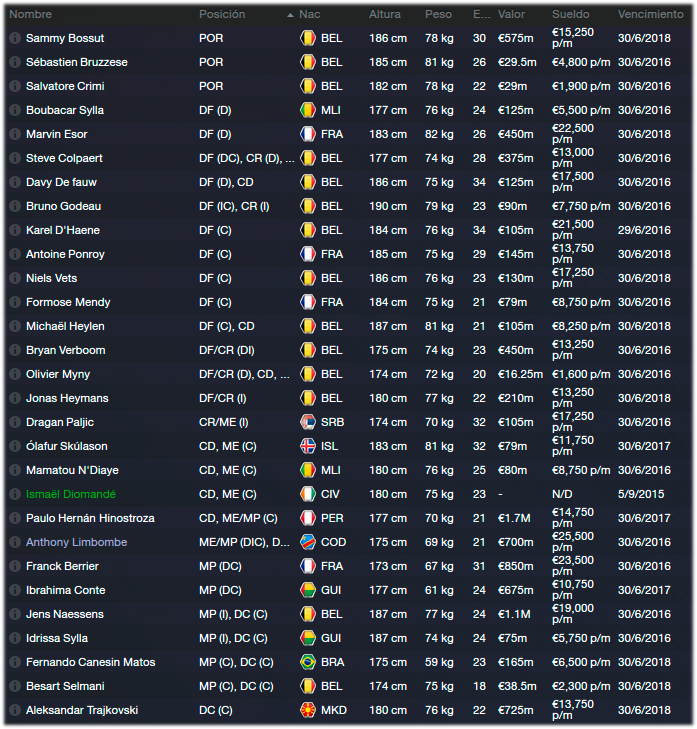Screen dimensions: 697x729
Task: Sort by Peso column header
Action: (x=438, y=14)
